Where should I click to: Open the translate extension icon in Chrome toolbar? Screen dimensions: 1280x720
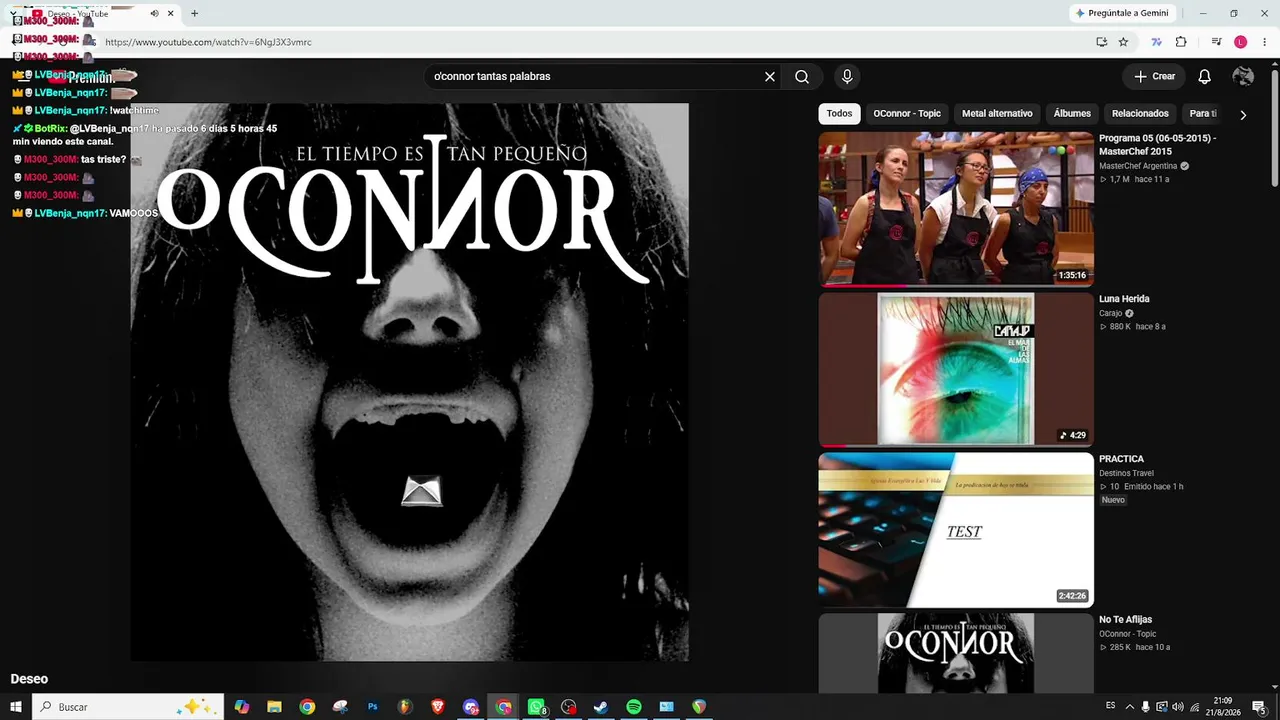point(1157,42)
